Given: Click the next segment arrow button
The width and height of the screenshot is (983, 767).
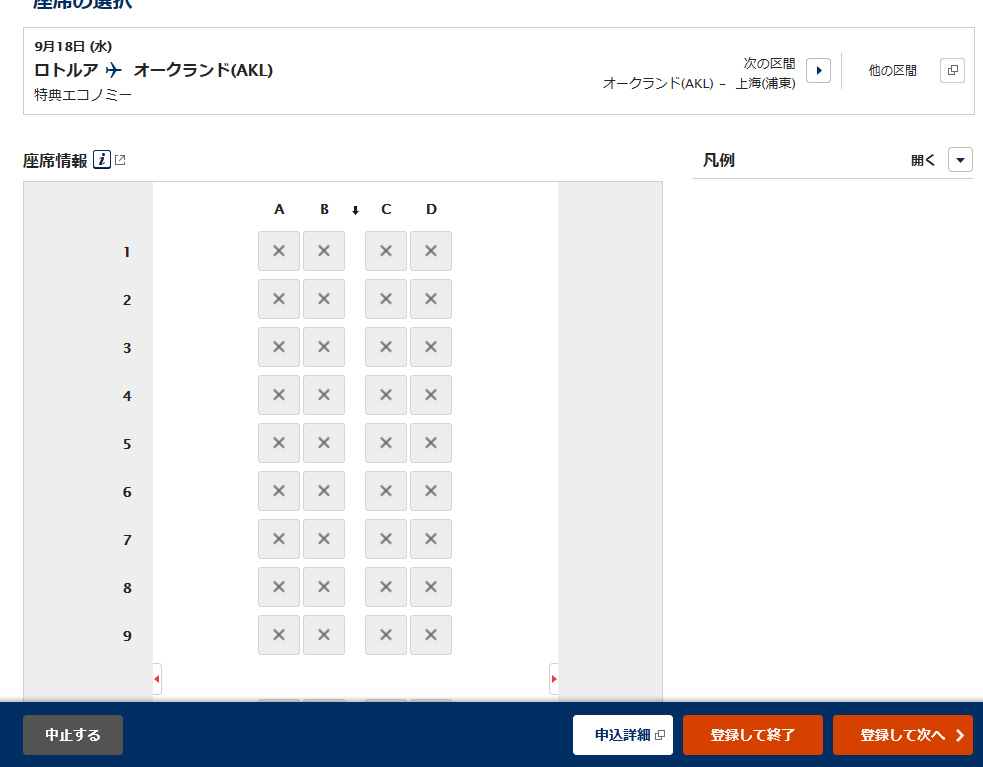Looking at the screenshot, I should click(x=818, y=70).
